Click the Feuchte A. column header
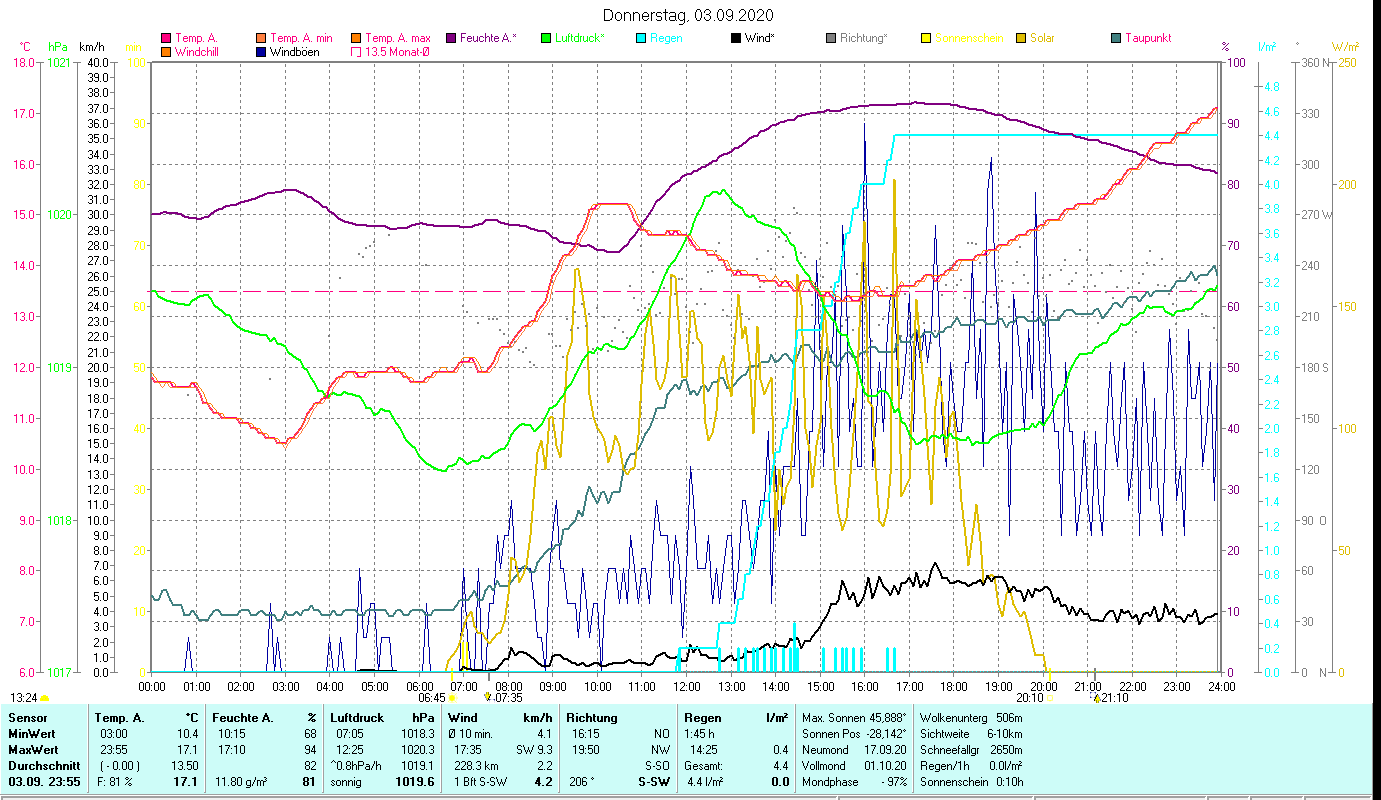 pyautogui.click(x=244, y=718)
